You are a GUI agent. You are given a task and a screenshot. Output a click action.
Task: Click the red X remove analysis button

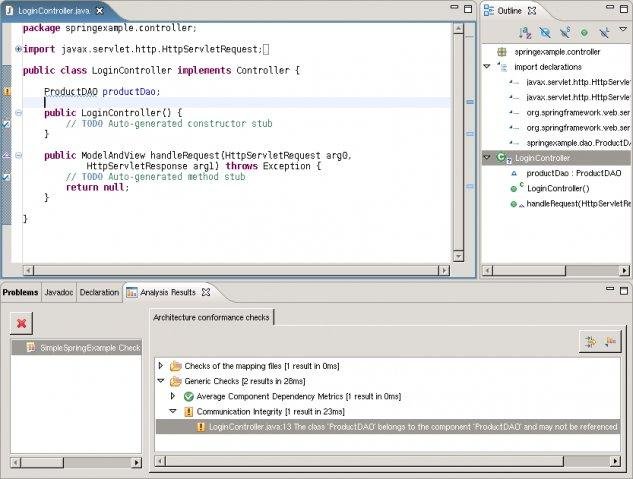(x=21, y=322)
